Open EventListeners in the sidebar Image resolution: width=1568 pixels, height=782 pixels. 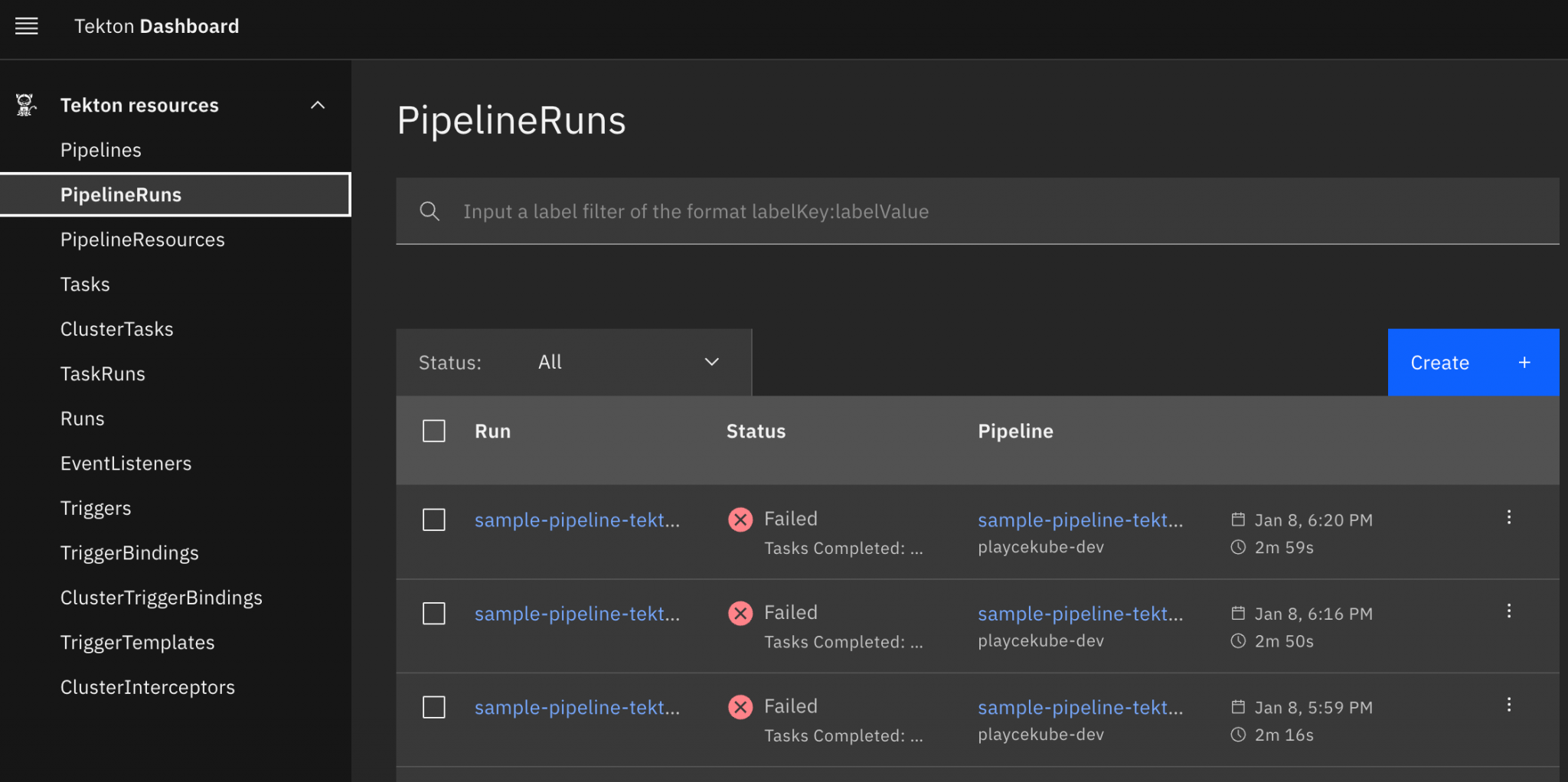pyautogui.click(x=126, y=464)
